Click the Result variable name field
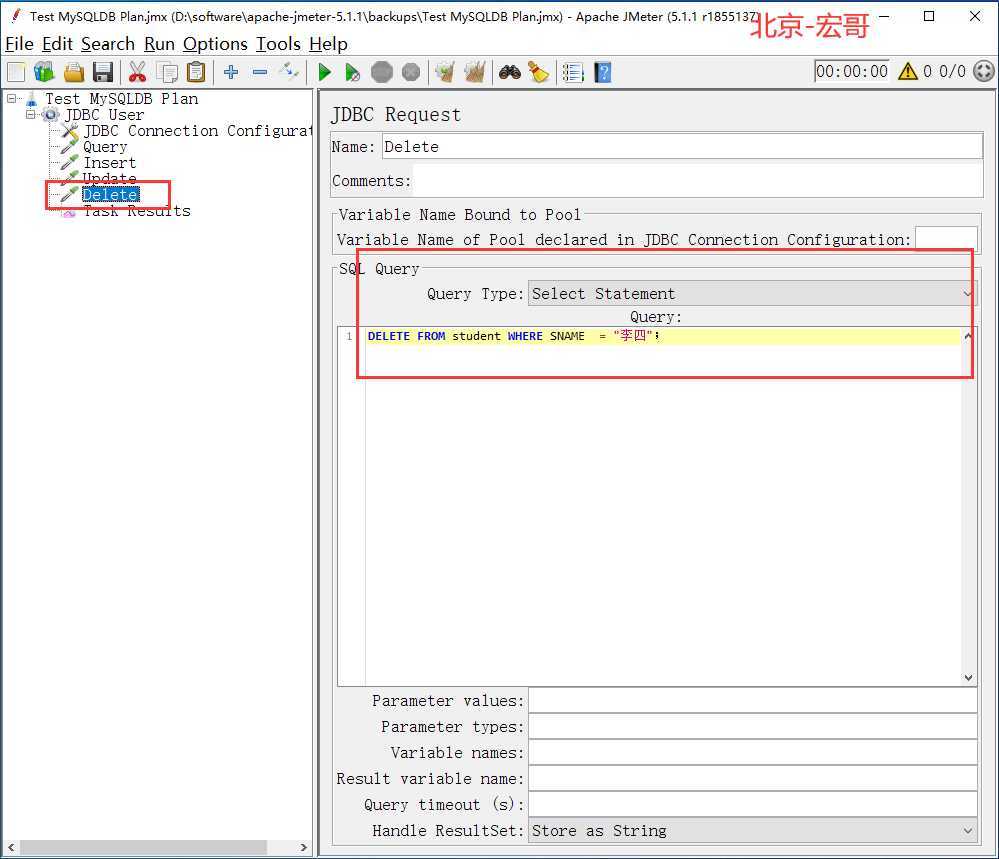The height and width of the screenshot is (859, 999). point(752,779)
